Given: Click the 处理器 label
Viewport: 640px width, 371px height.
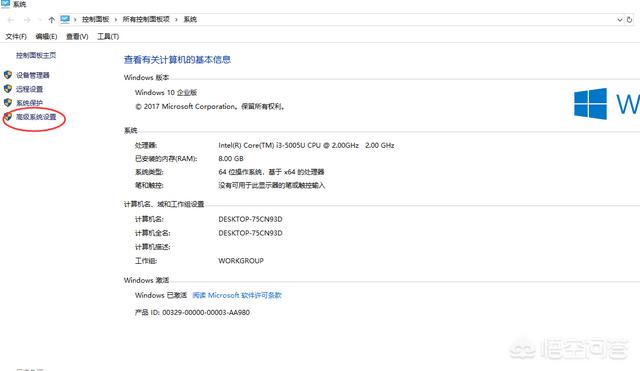Looking at the screenshot, I should (146, 145).
